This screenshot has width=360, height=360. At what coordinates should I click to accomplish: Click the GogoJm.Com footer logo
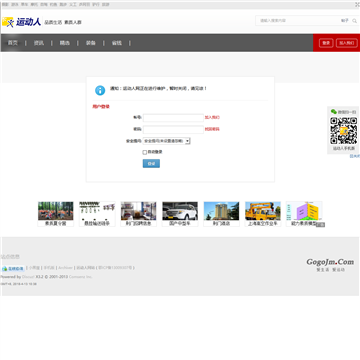point(330,262)
